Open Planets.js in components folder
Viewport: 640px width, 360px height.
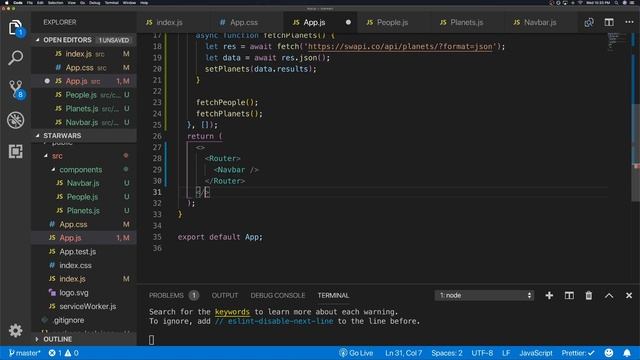click(84, 211)
